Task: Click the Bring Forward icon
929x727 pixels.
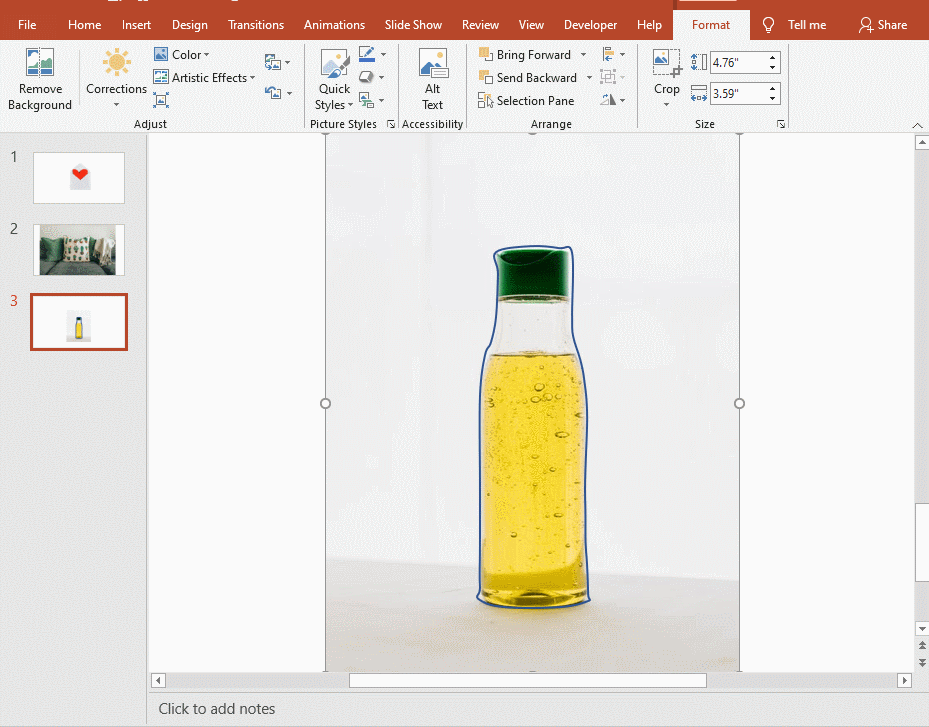Action: 485,54
